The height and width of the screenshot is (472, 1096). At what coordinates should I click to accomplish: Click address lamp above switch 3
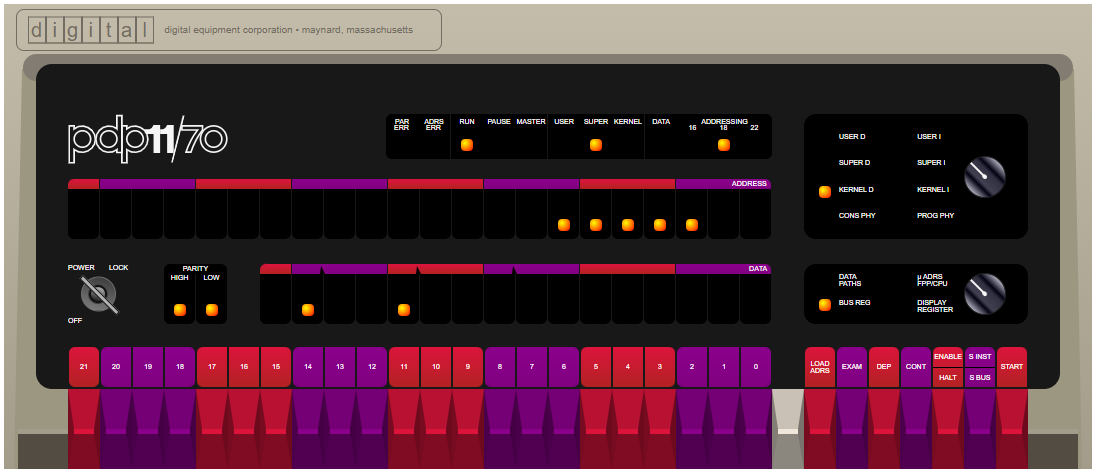(660, 225)
